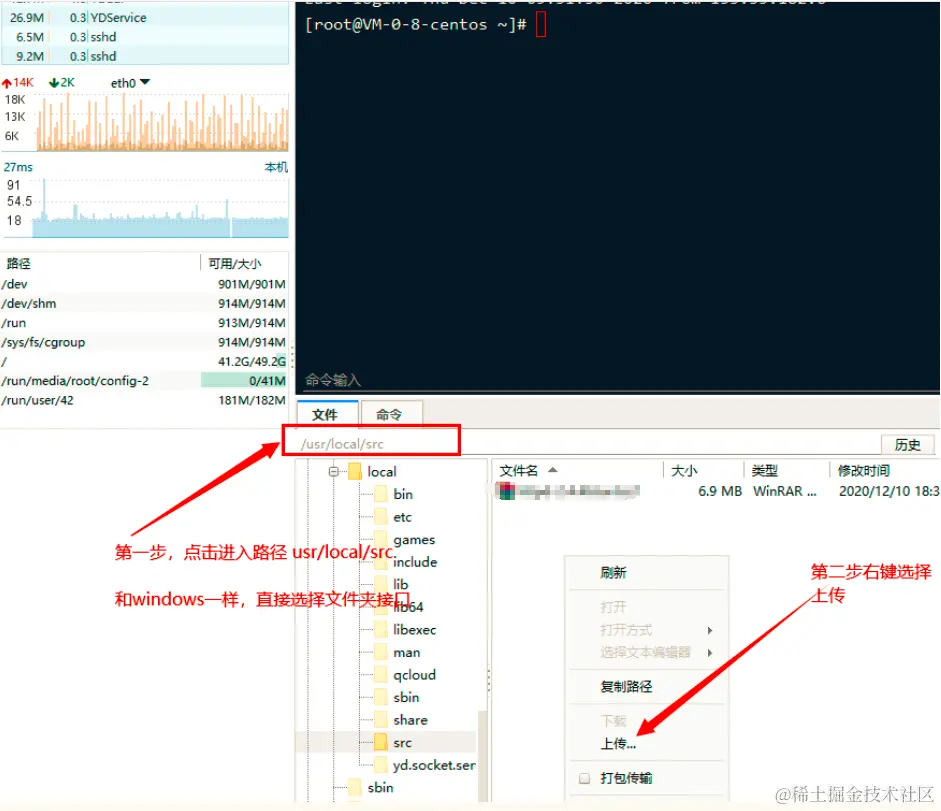Select the YDService process row

click(145, 17)
